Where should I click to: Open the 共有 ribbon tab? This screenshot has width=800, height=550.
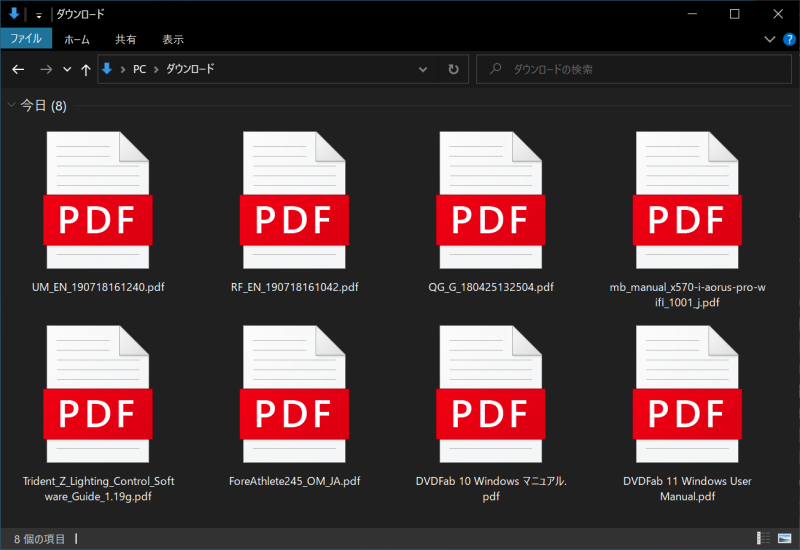point(126,39)
